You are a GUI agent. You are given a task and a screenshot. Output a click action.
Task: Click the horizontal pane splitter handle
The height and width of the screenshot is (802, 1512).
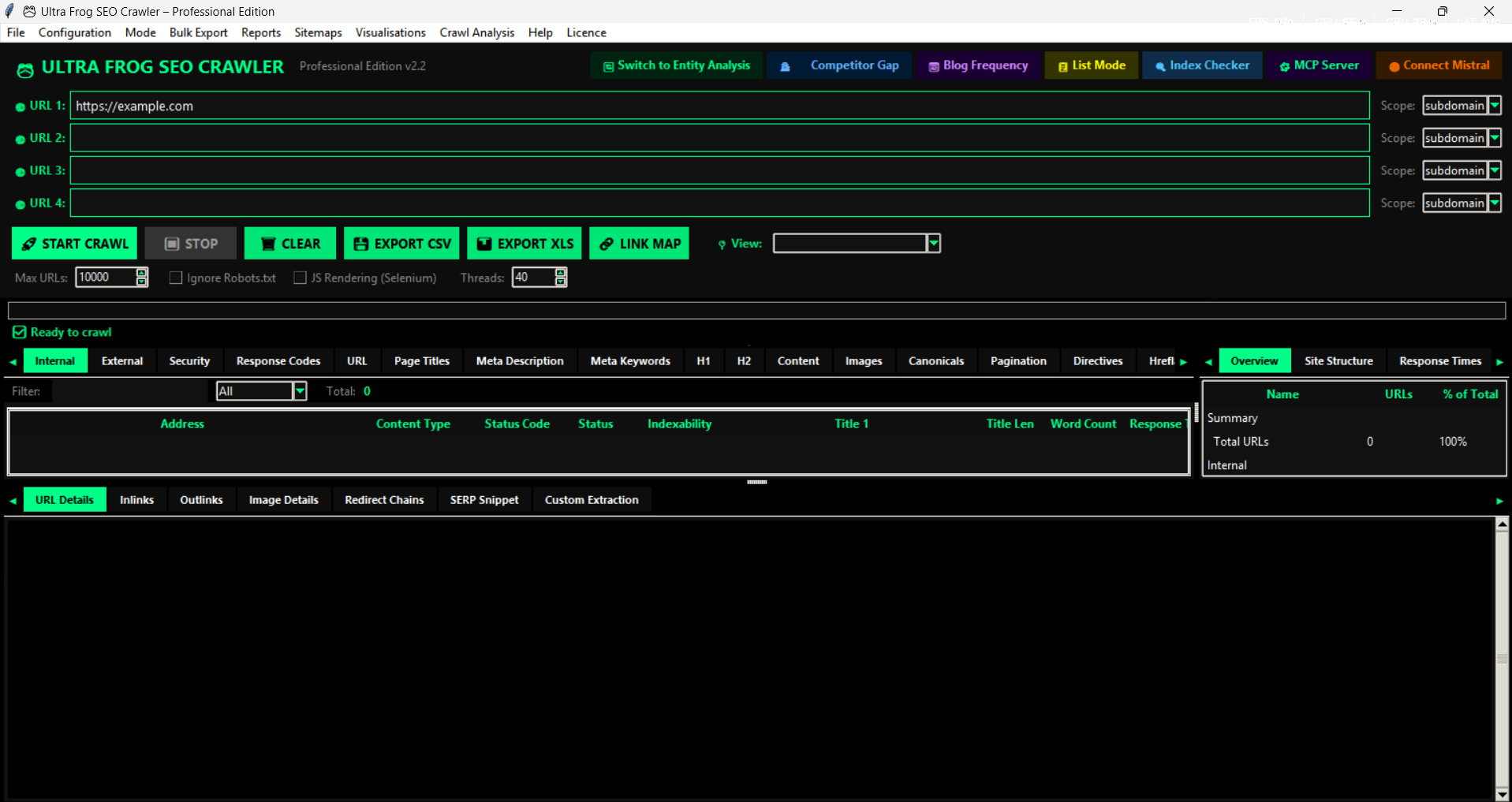757,482
